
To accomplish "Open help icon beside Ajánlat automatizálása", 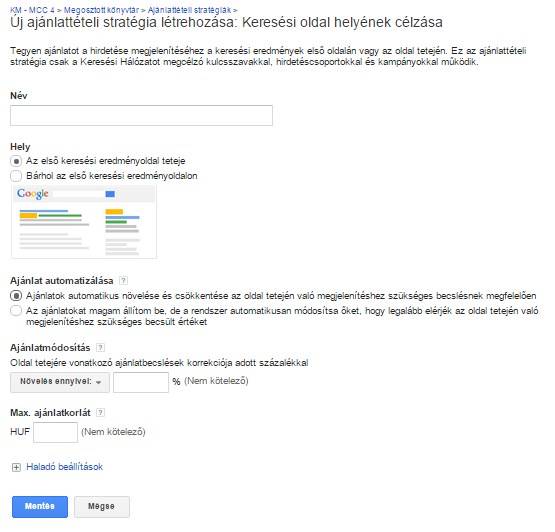I will [123, 281].
